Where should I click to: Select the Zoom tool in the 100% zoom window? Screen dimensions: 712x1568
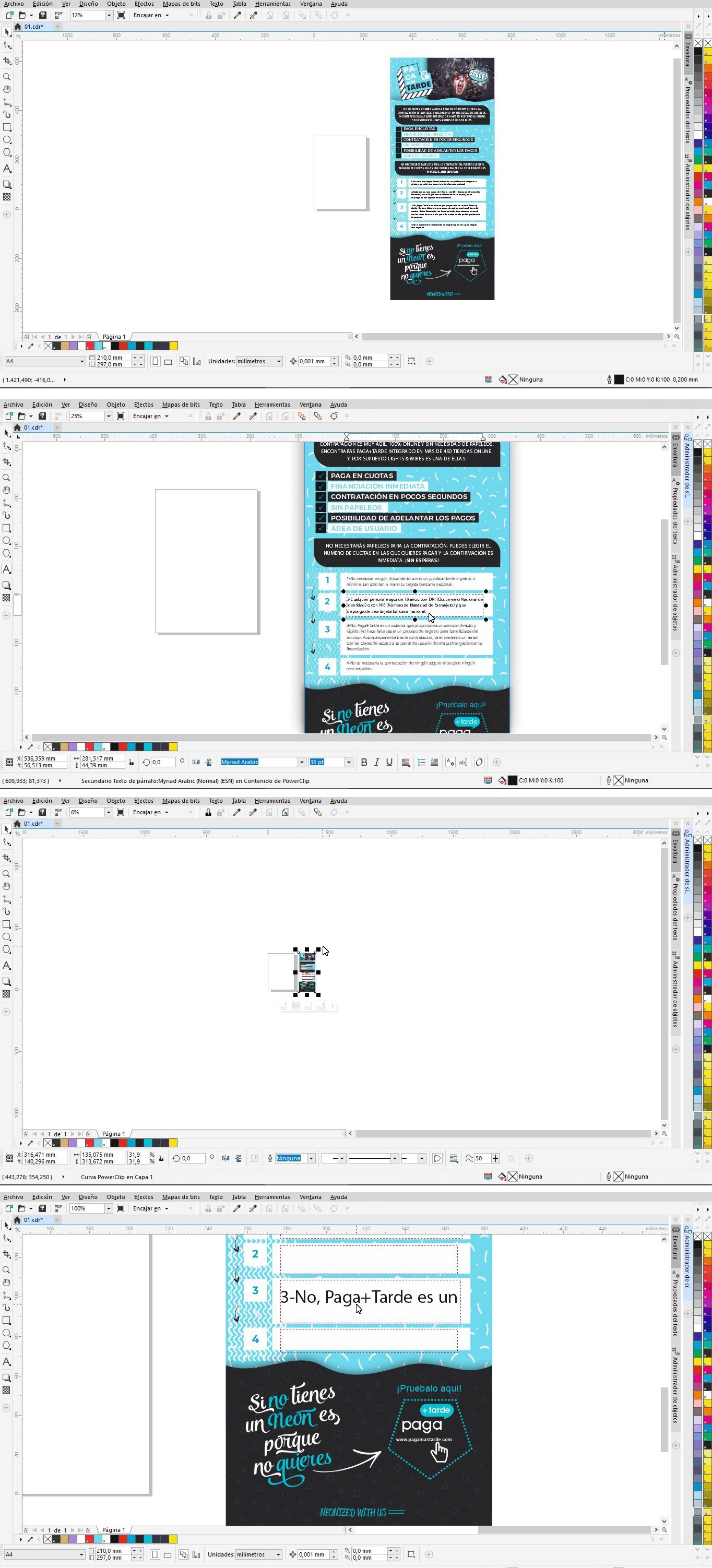[7, 1270]
